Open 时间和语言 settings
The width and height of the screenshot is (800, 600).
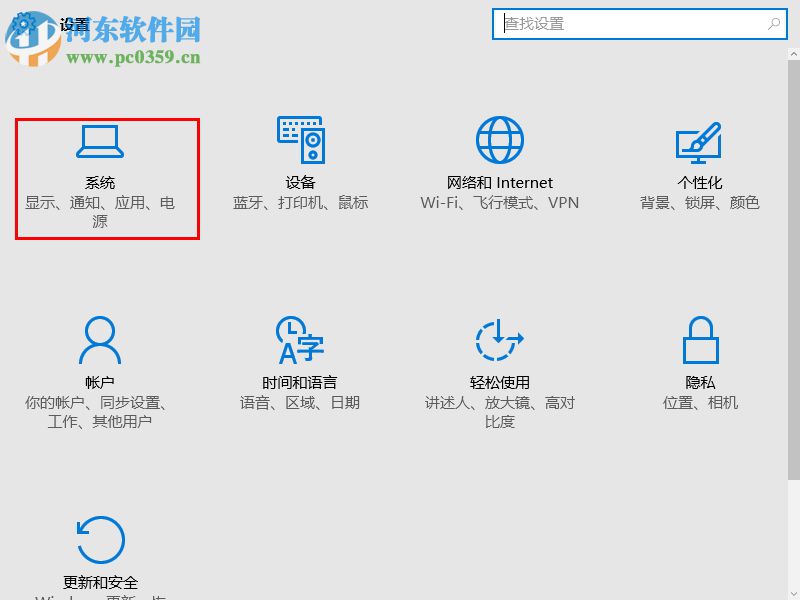[300, 360]
